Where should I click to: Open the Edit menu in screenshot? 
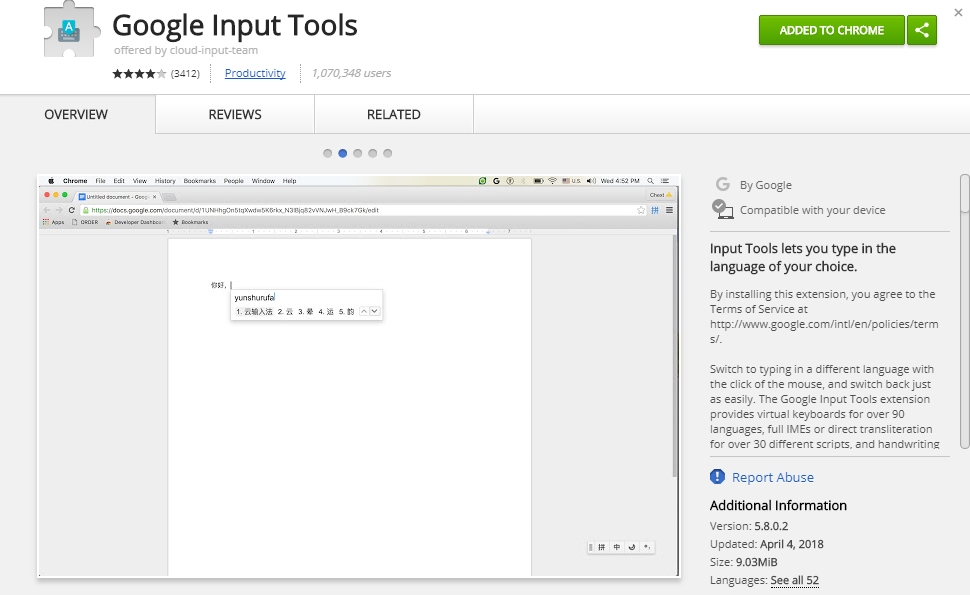click(119, 181)
